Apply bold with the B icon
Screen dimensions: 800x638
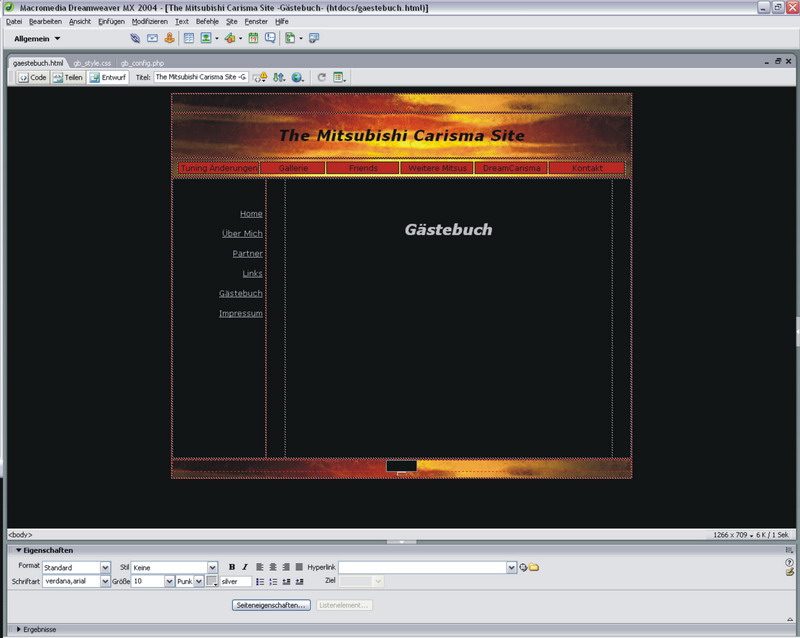point(232,567)
